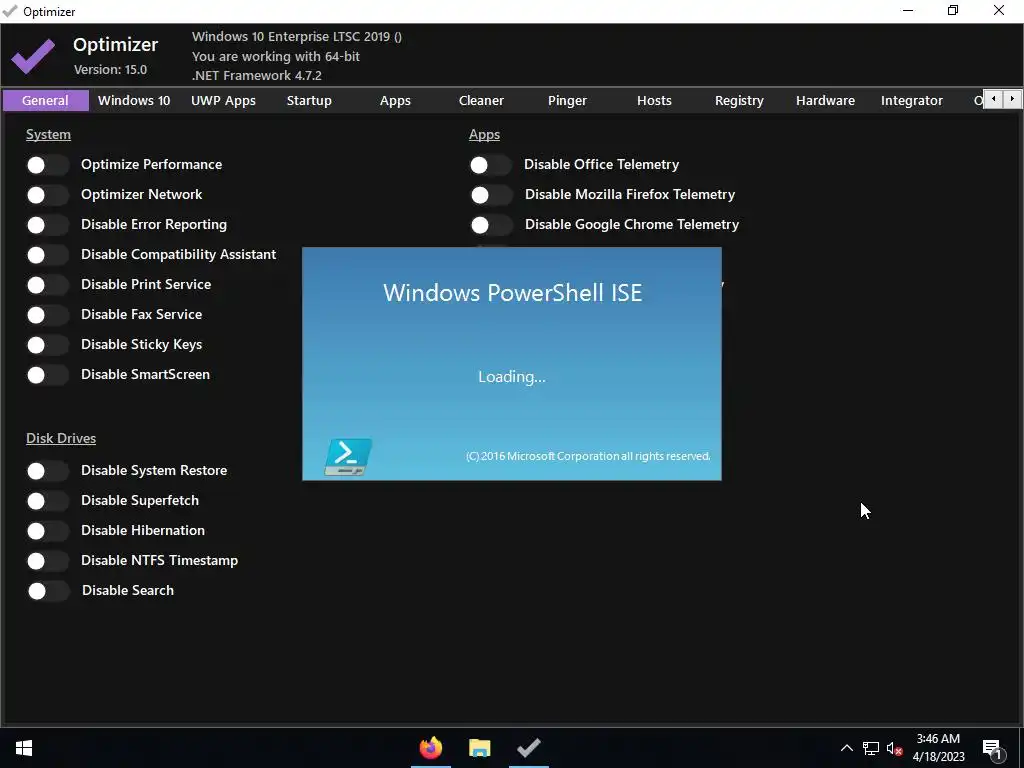The height and width of the screenshot is (768, 1024).
Task: Toggle Disable Superfetch switch
Action: [x=48, y=501]
